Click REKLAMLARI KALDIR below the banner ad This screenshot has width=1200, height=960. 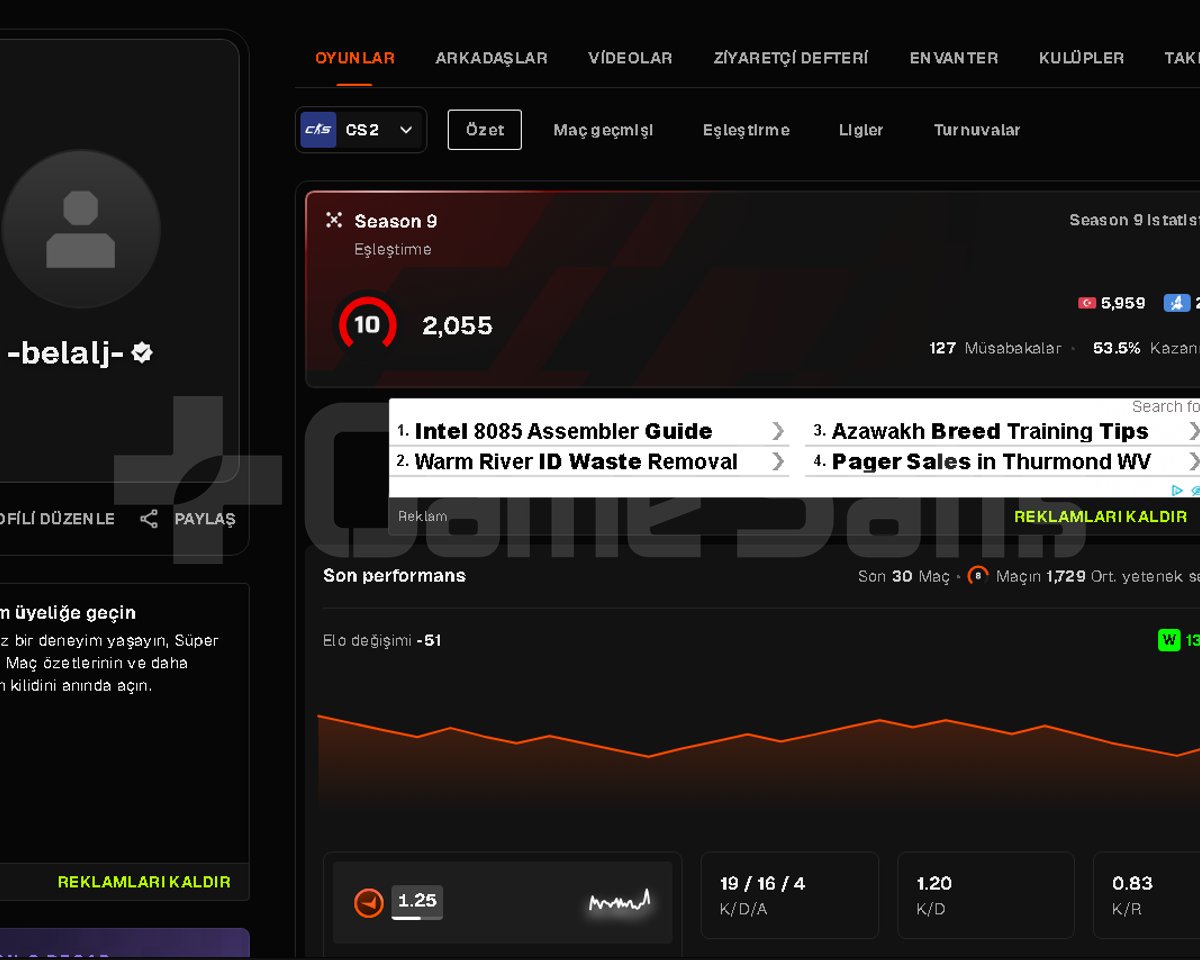(1101, 517)
